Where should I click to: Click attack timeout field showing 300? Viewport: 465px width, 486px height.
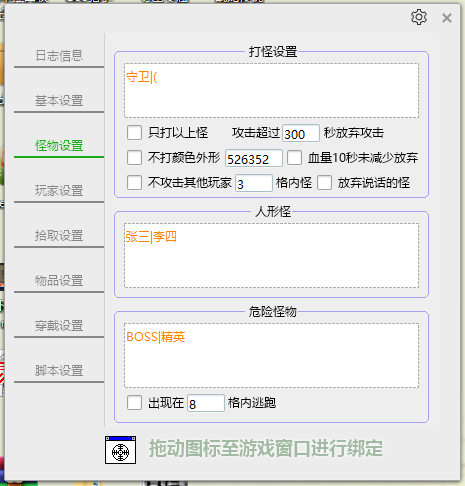point(301,133)
